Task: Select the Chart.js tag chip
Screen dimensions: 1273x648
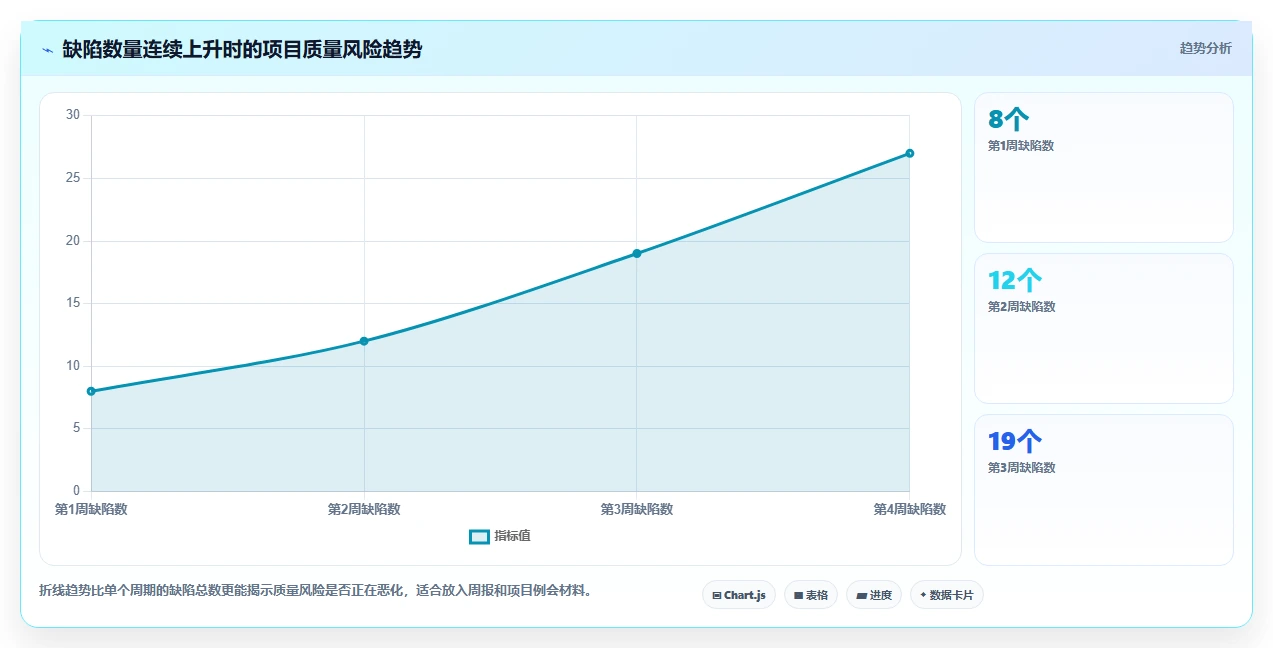Action: click(738, 595)
